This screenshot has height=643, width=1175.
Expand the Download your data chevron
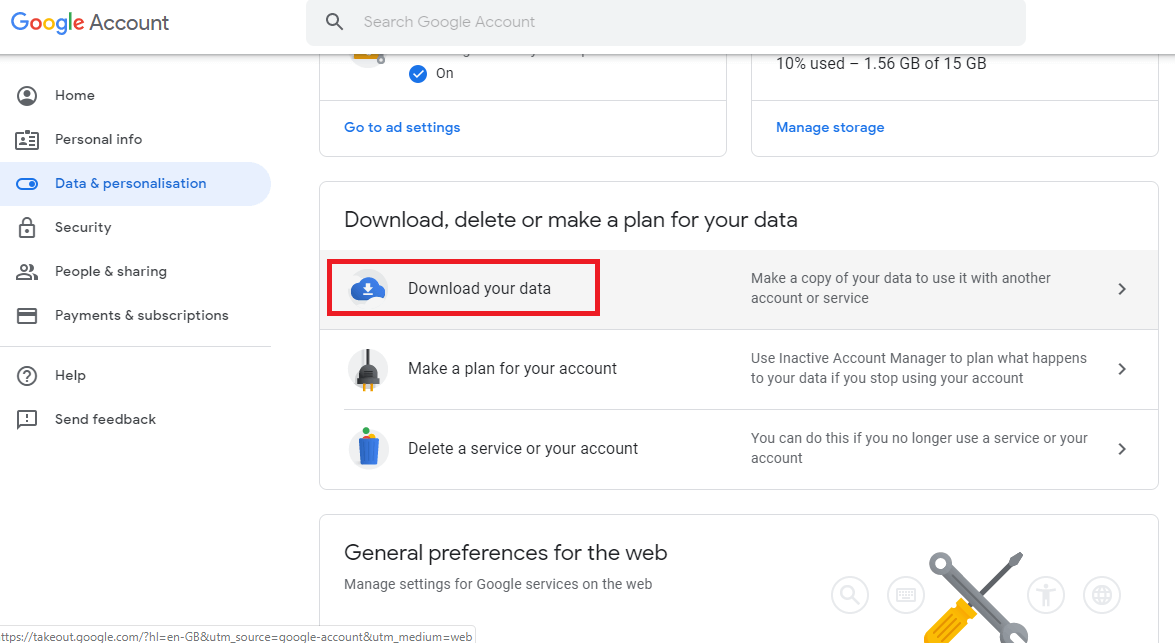click(1122, 289)
